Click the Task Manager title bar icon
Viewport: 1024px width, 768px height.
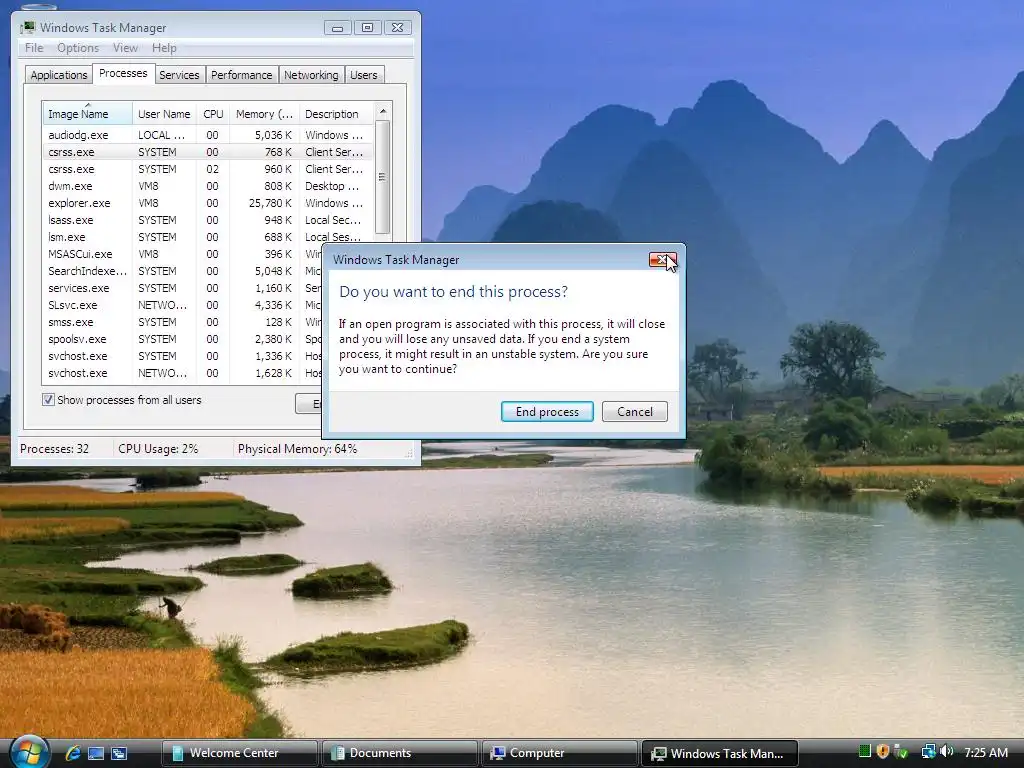pyautogui.click(x=27, y=27)
